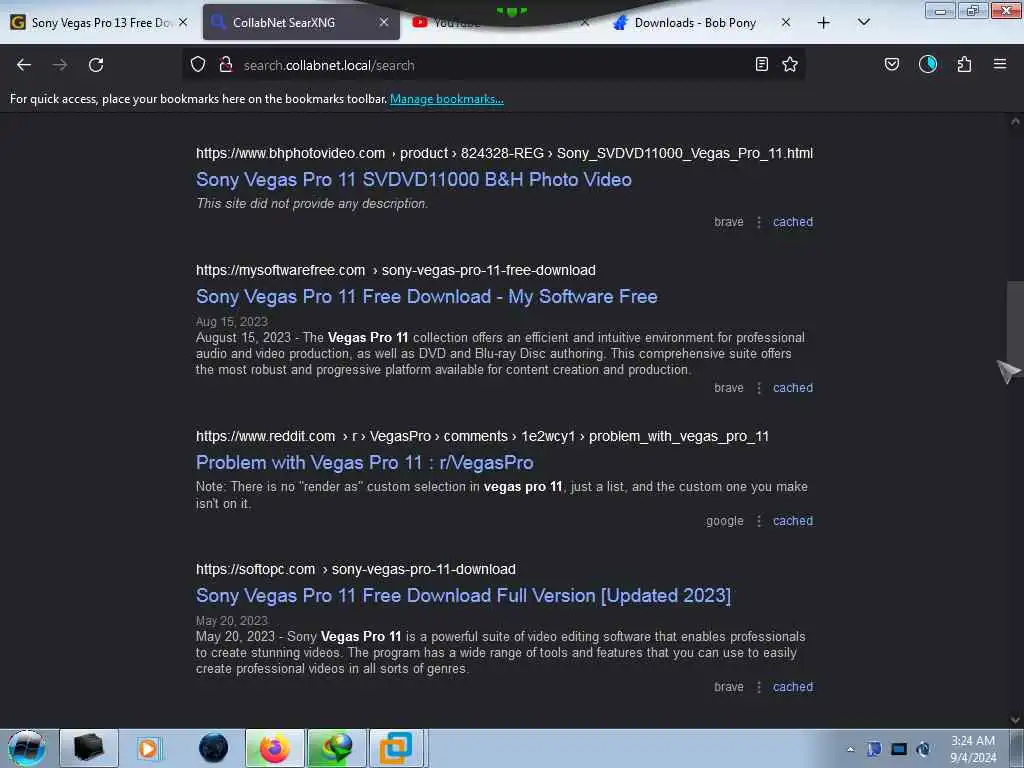Screen dimensions: 1024x768
Task: Close the Sony Vegas Pro 13 tab
Action: [x=183, y=22]
